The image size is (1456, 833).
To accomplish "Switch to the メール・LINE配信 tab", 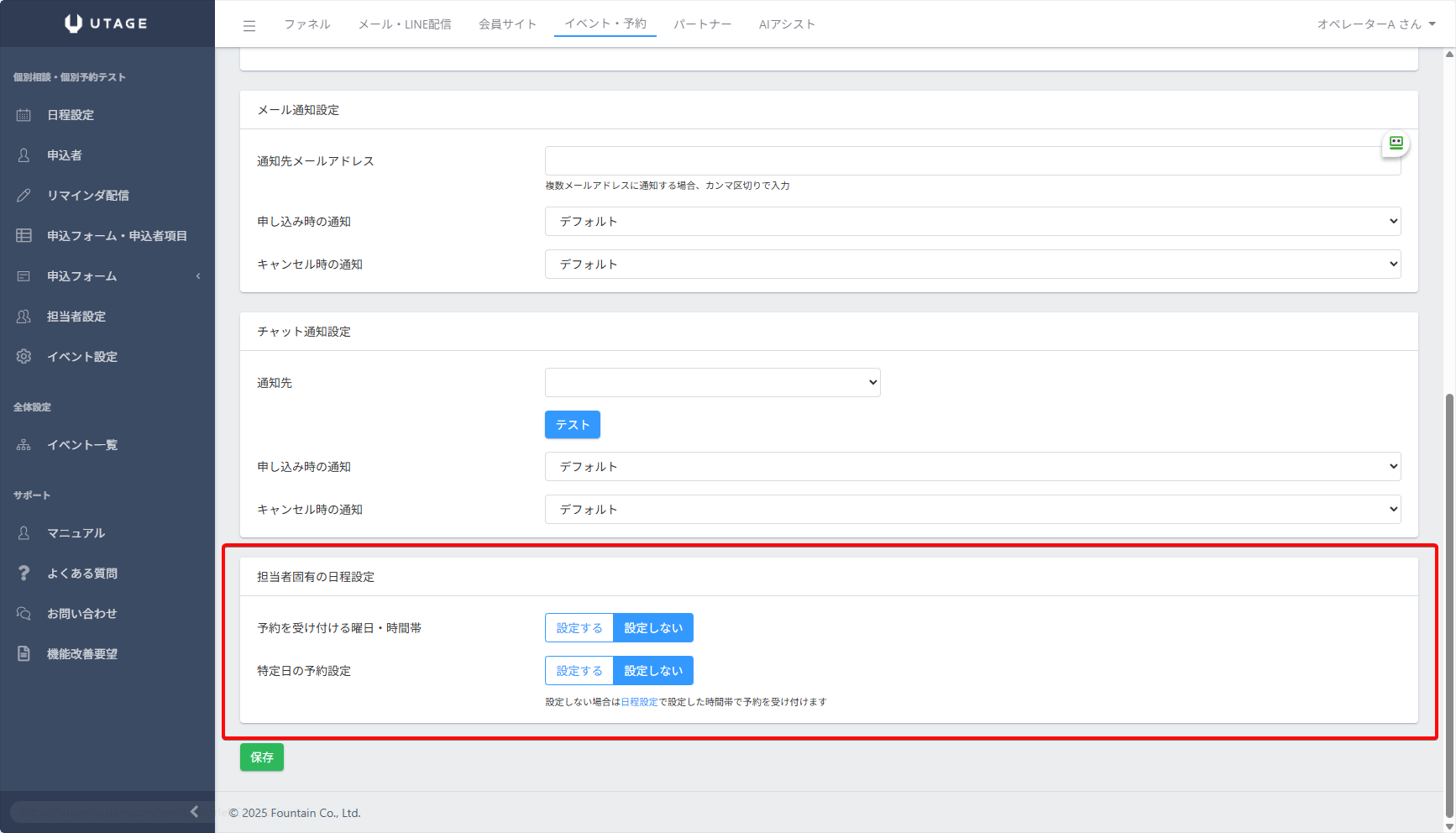I will [x=405, y=24].
